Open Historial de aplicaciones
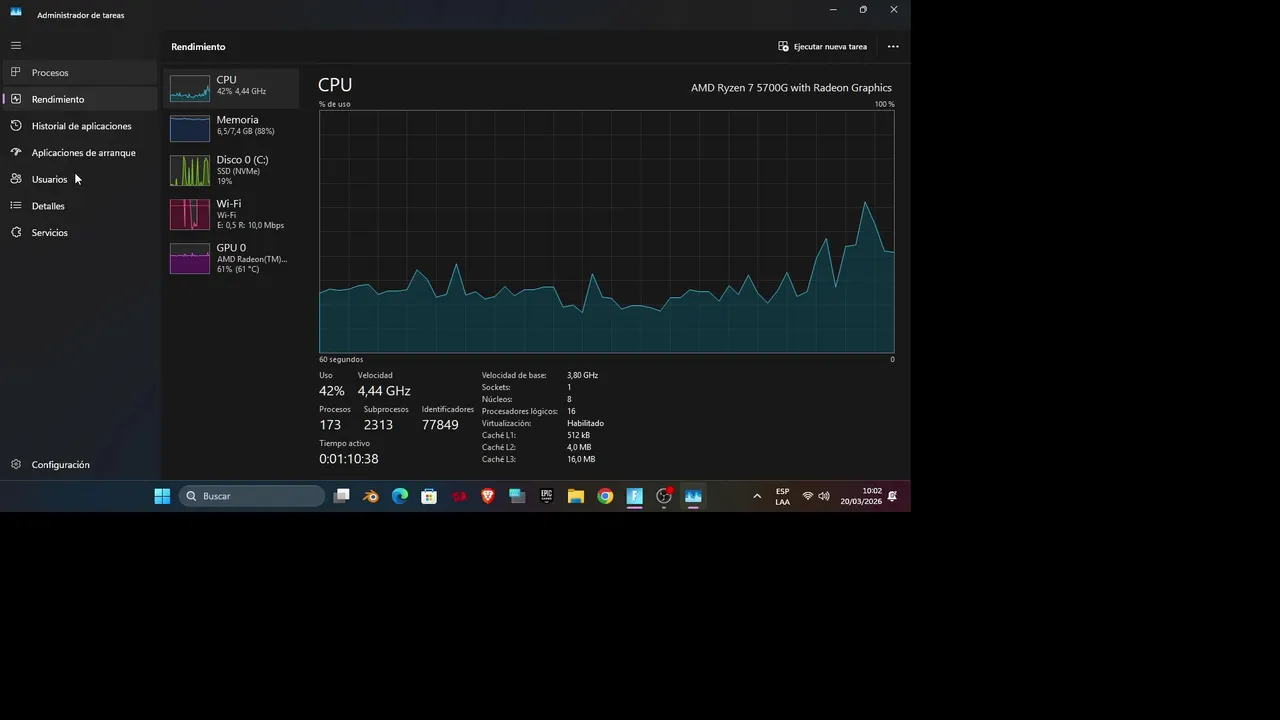The image size is (1280, 720). [80, 126]
